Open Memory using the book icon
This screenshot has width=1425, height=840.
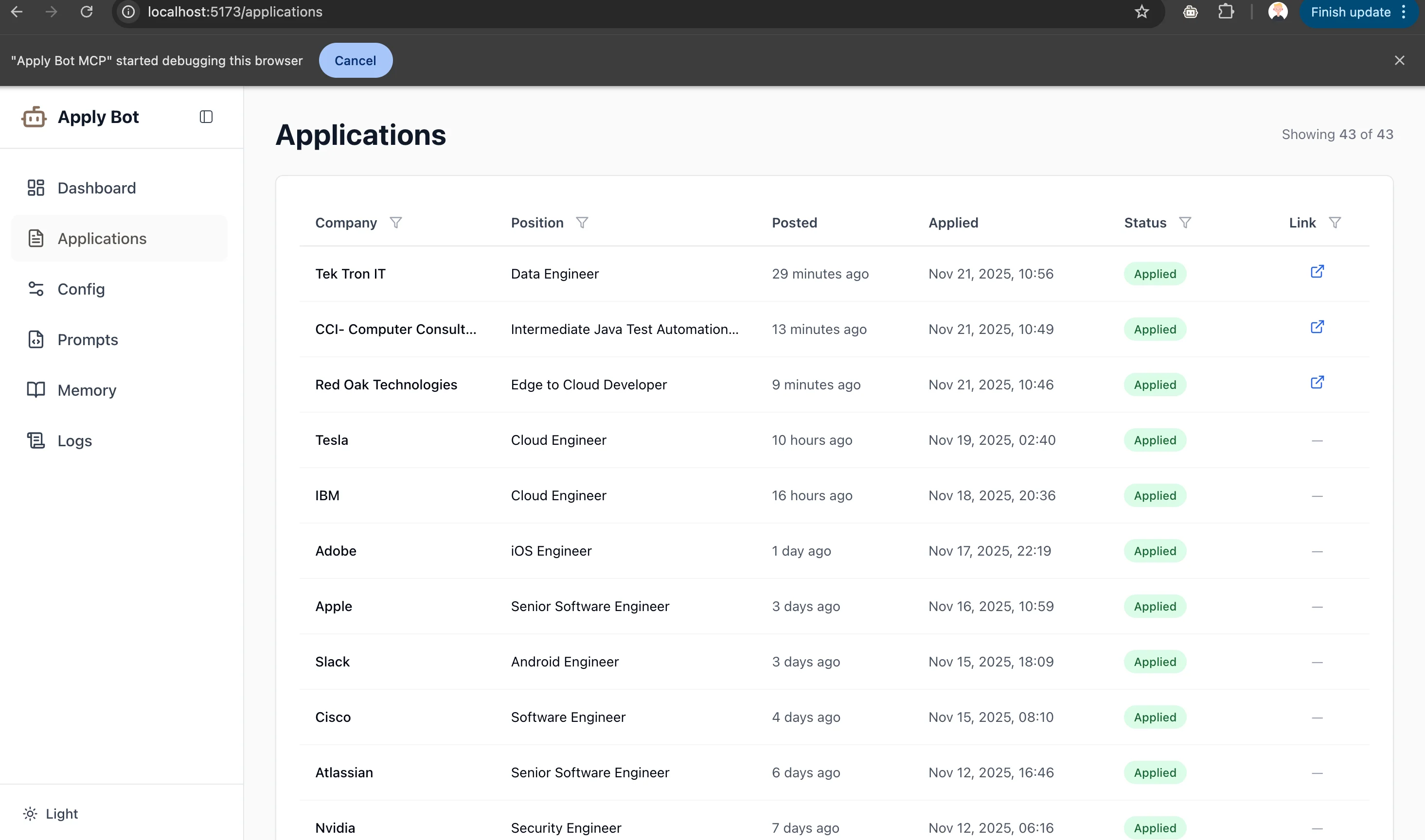[36, 389]
